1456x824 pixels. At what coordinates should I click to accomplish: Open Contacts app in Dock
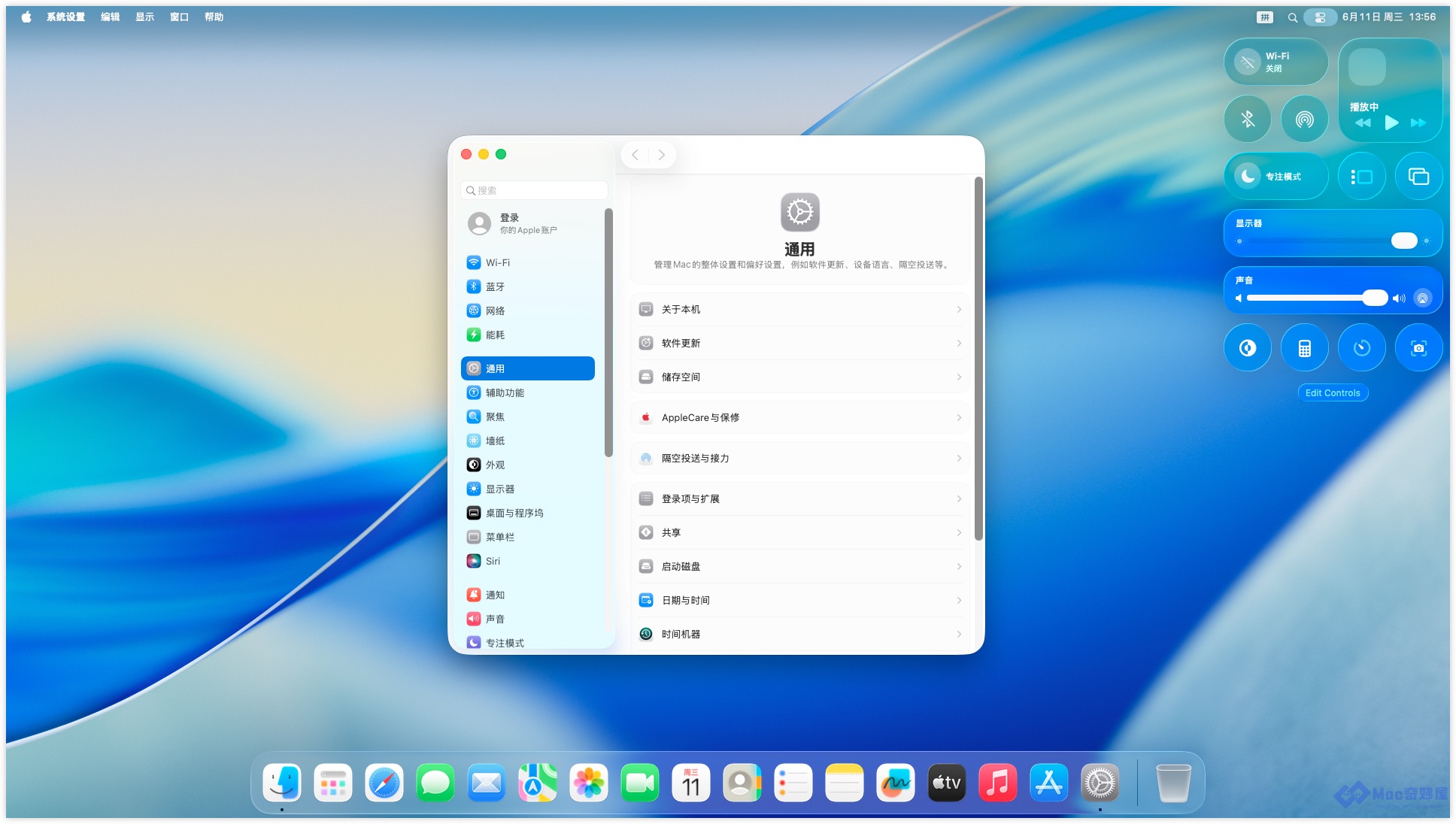pos(742,783)
